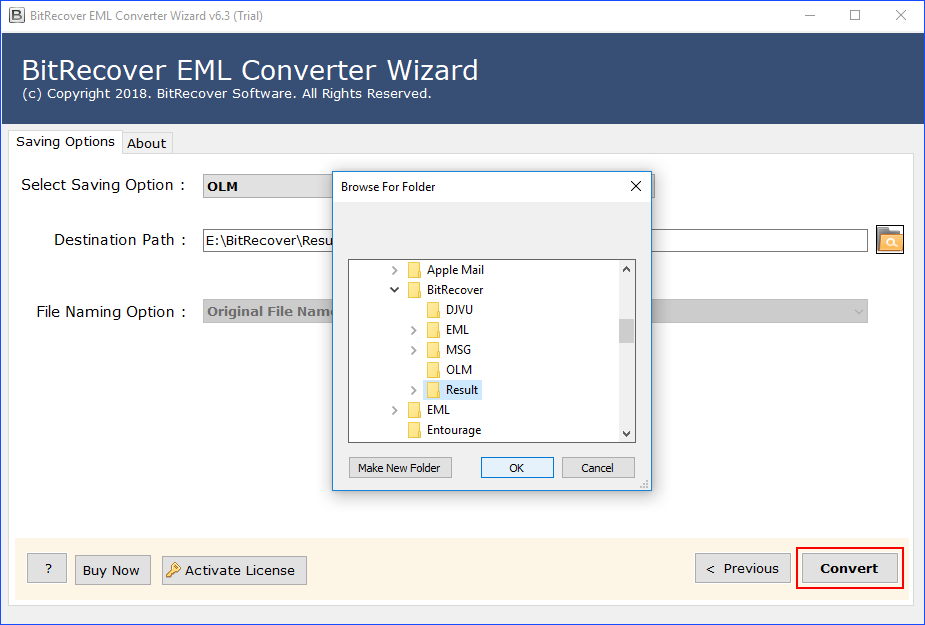
Task: Expand the MSG folder node
Action: point(414,350)
